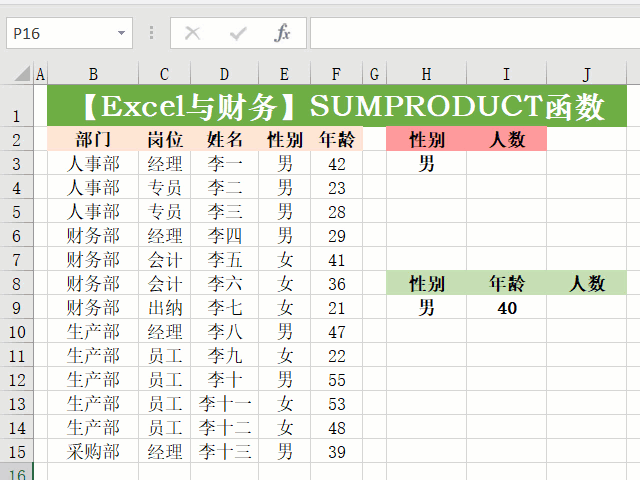
Task: Select row 9 header
Action: click(16, 307)
